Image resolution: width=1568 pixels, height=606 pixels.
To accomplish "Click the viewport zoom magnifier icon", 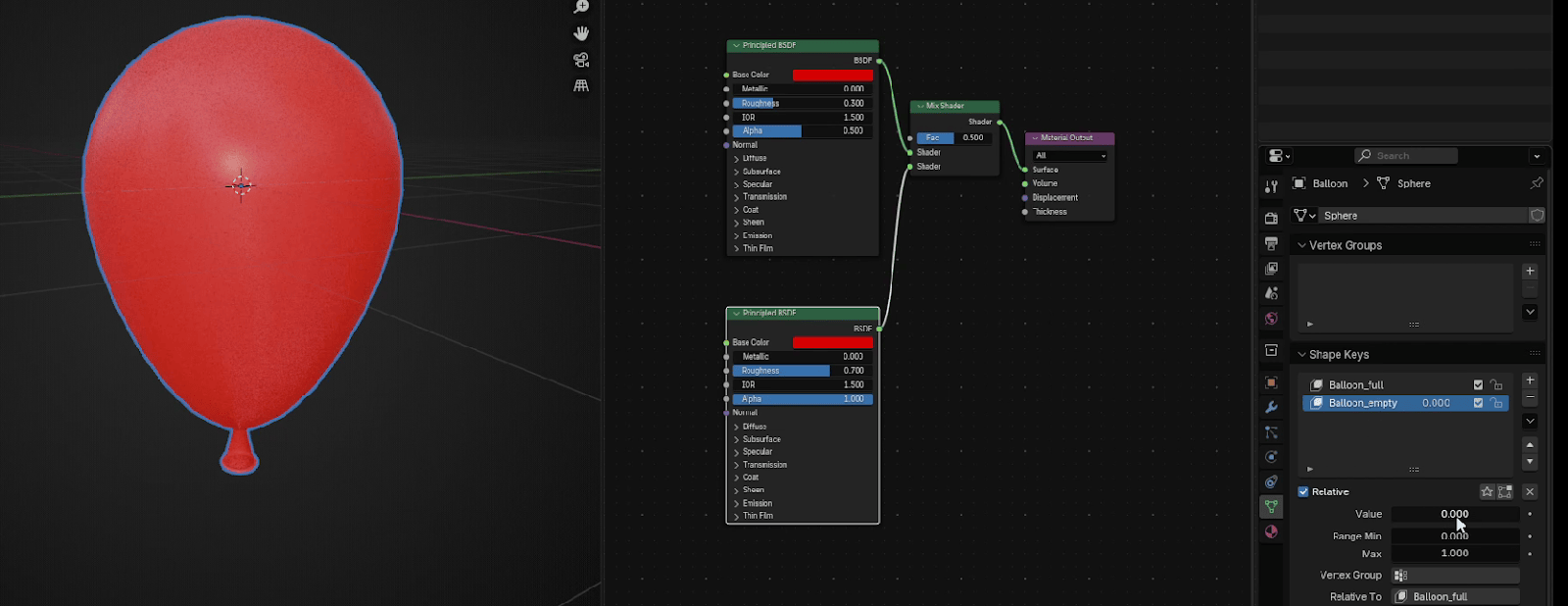I will pyautogui.click(x=581, y=8).
